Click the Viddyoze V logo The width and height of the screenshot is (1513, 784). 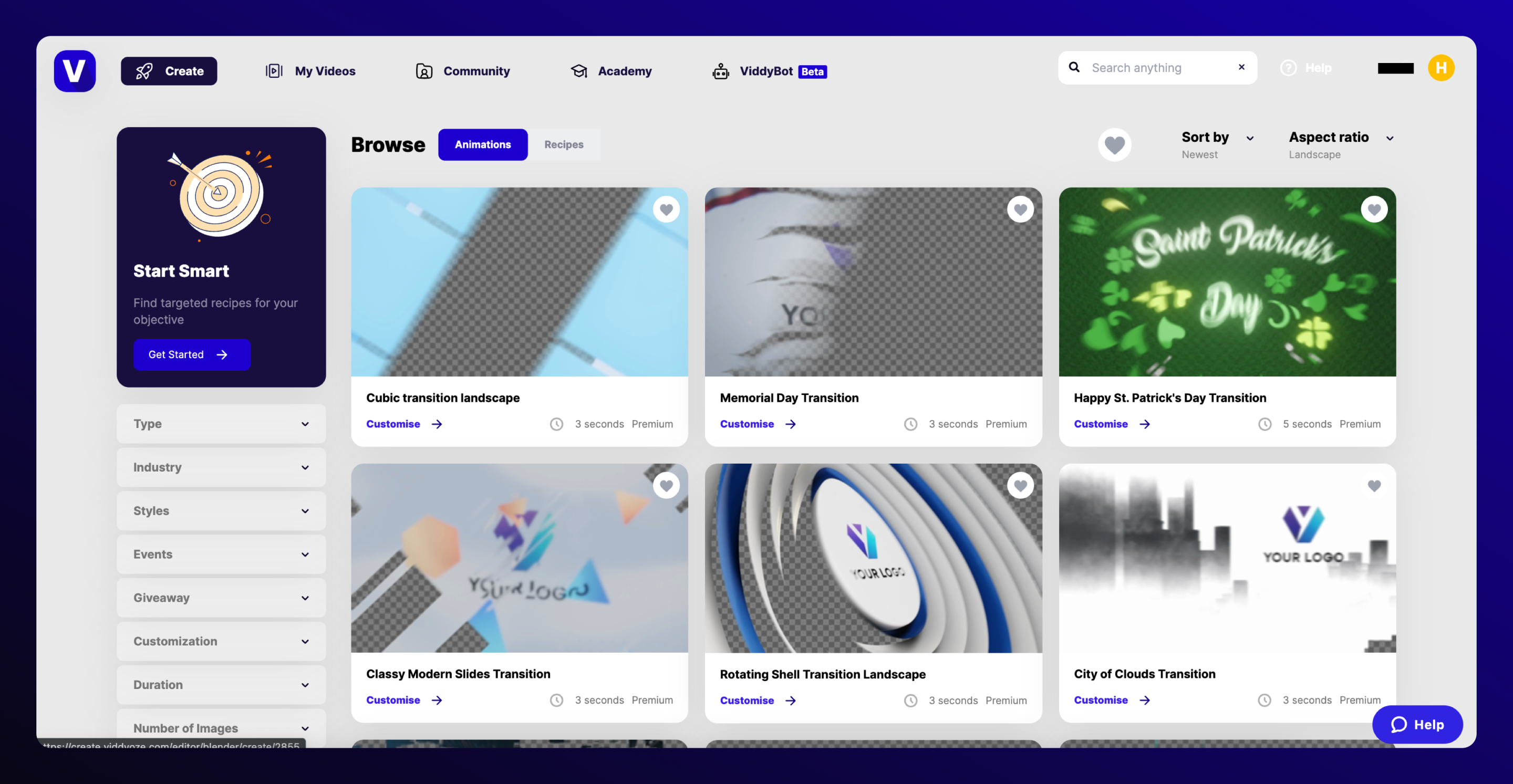pyautogui.click(x=75, y=71)
